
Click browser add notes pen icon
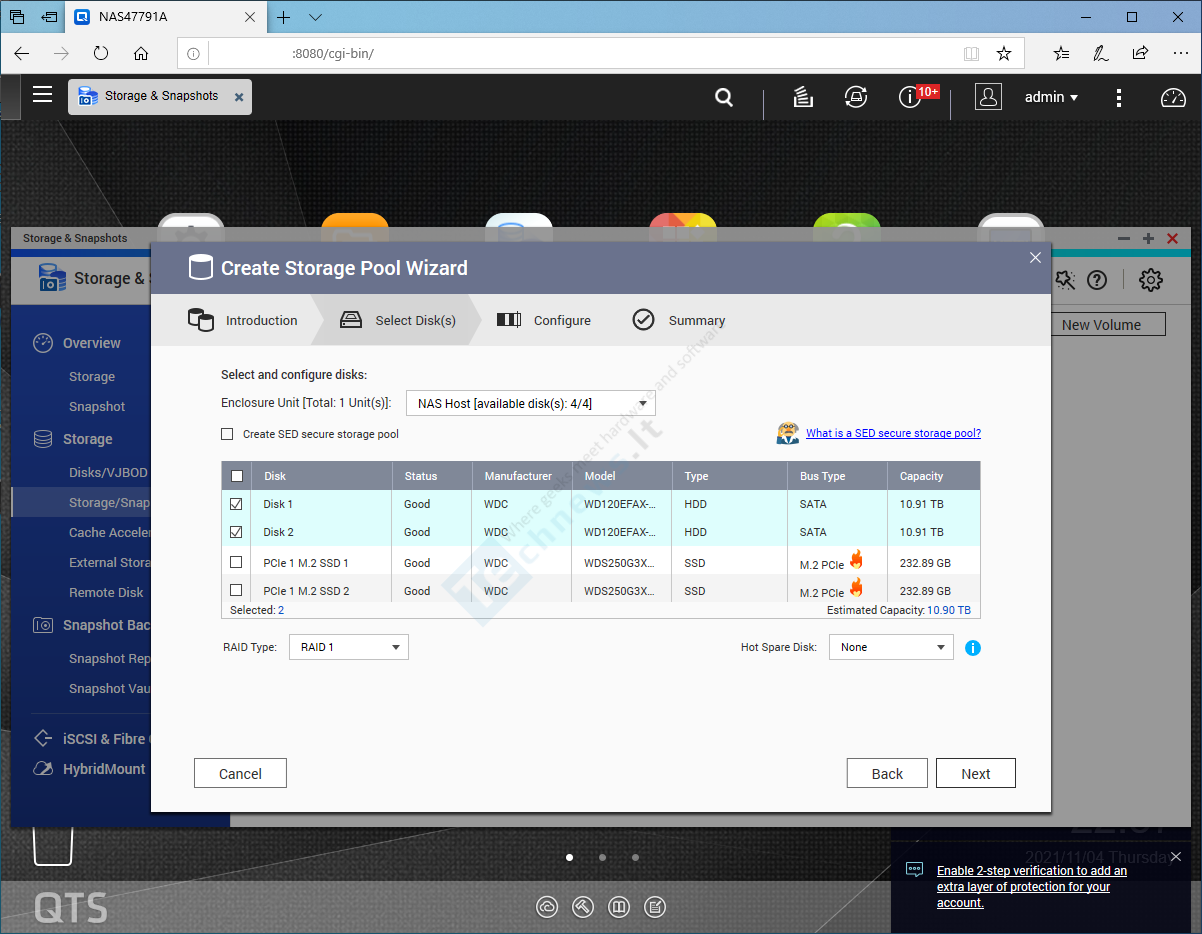(x=1101, y=53)
